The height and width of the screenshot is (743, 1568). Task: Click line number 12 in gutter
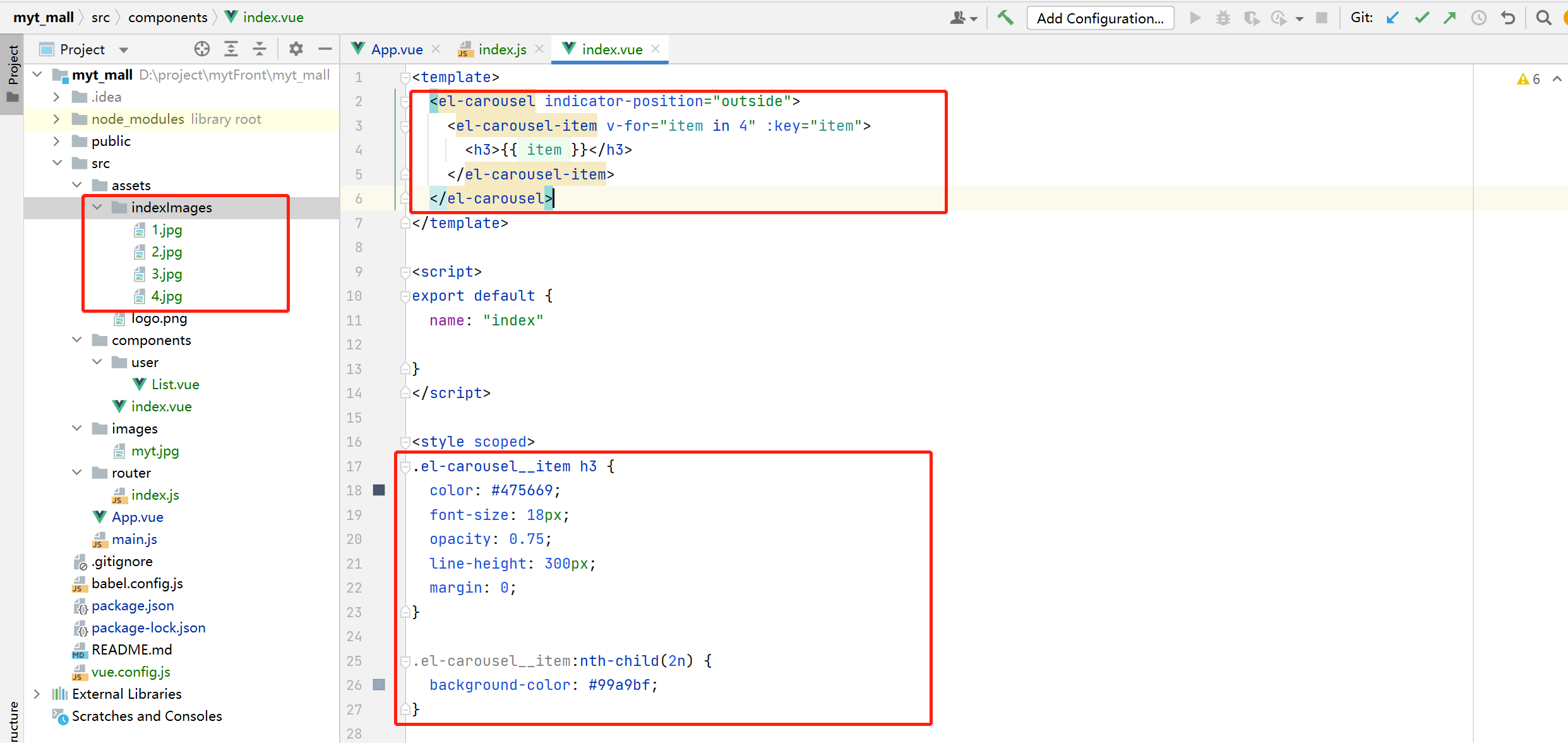[x=354, y=345]
